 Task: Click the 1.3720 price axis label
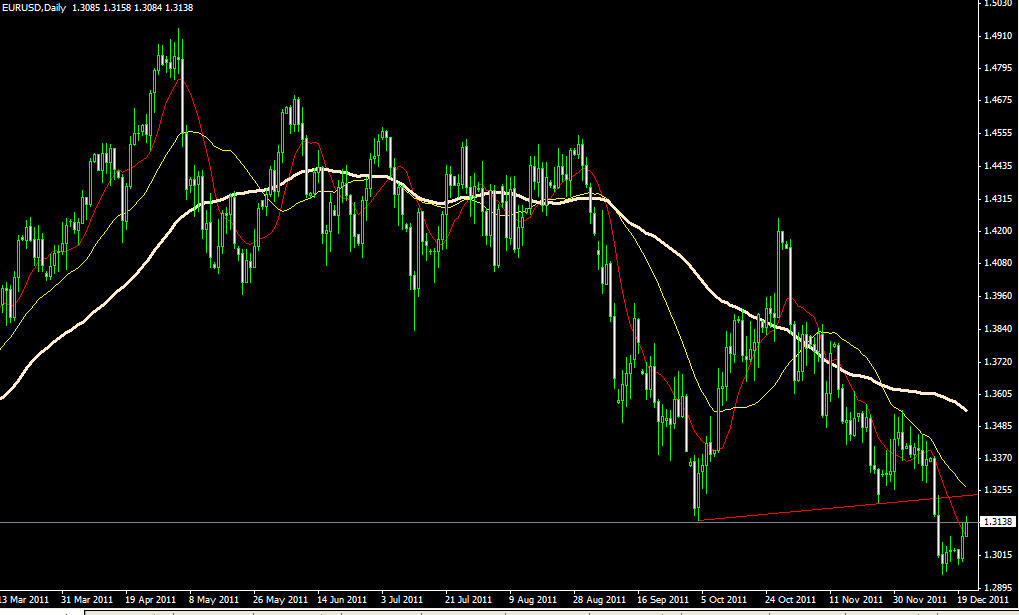[x=998, y=361]
